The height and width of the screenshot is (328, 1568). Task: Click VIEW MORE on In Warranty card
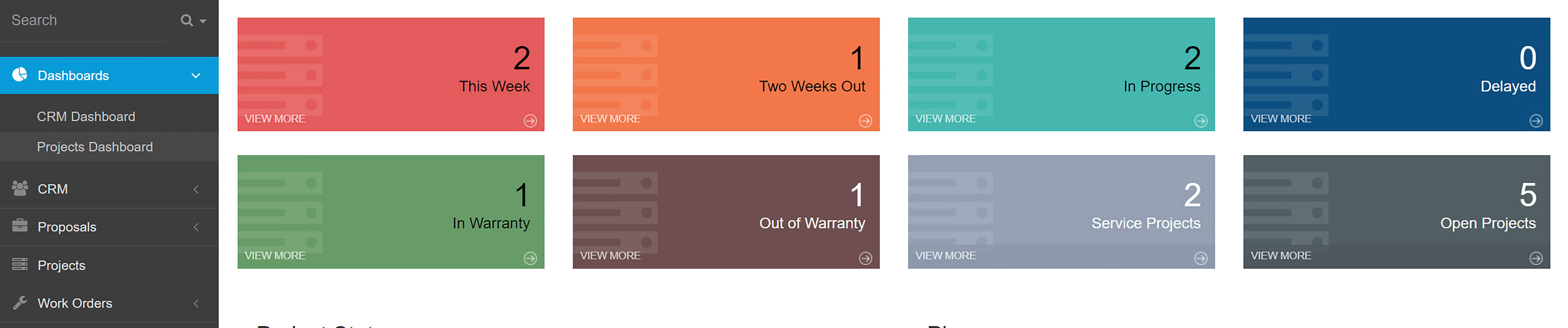(x=275, y=256)
